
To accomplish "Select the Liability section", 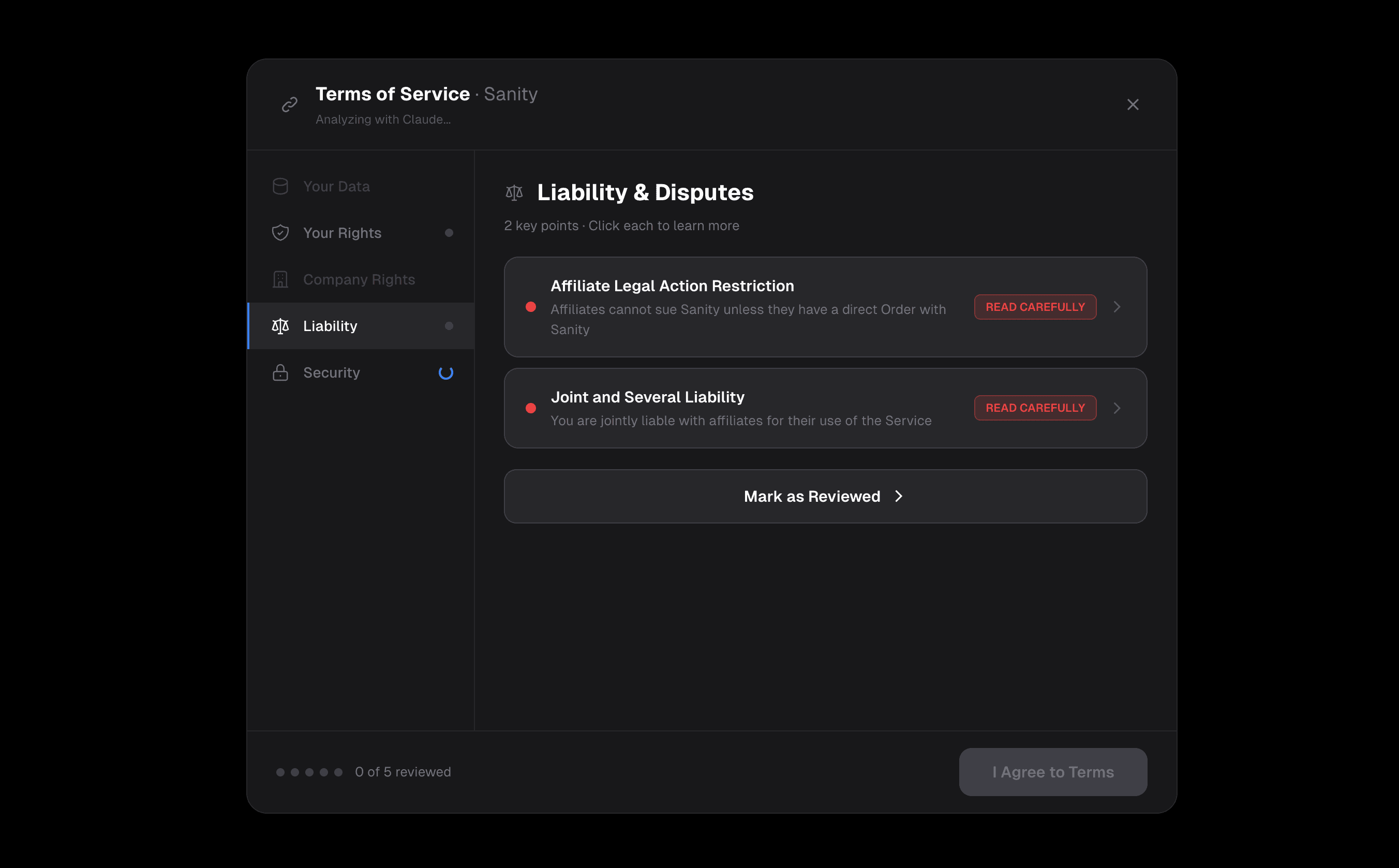I will (361, 325).
